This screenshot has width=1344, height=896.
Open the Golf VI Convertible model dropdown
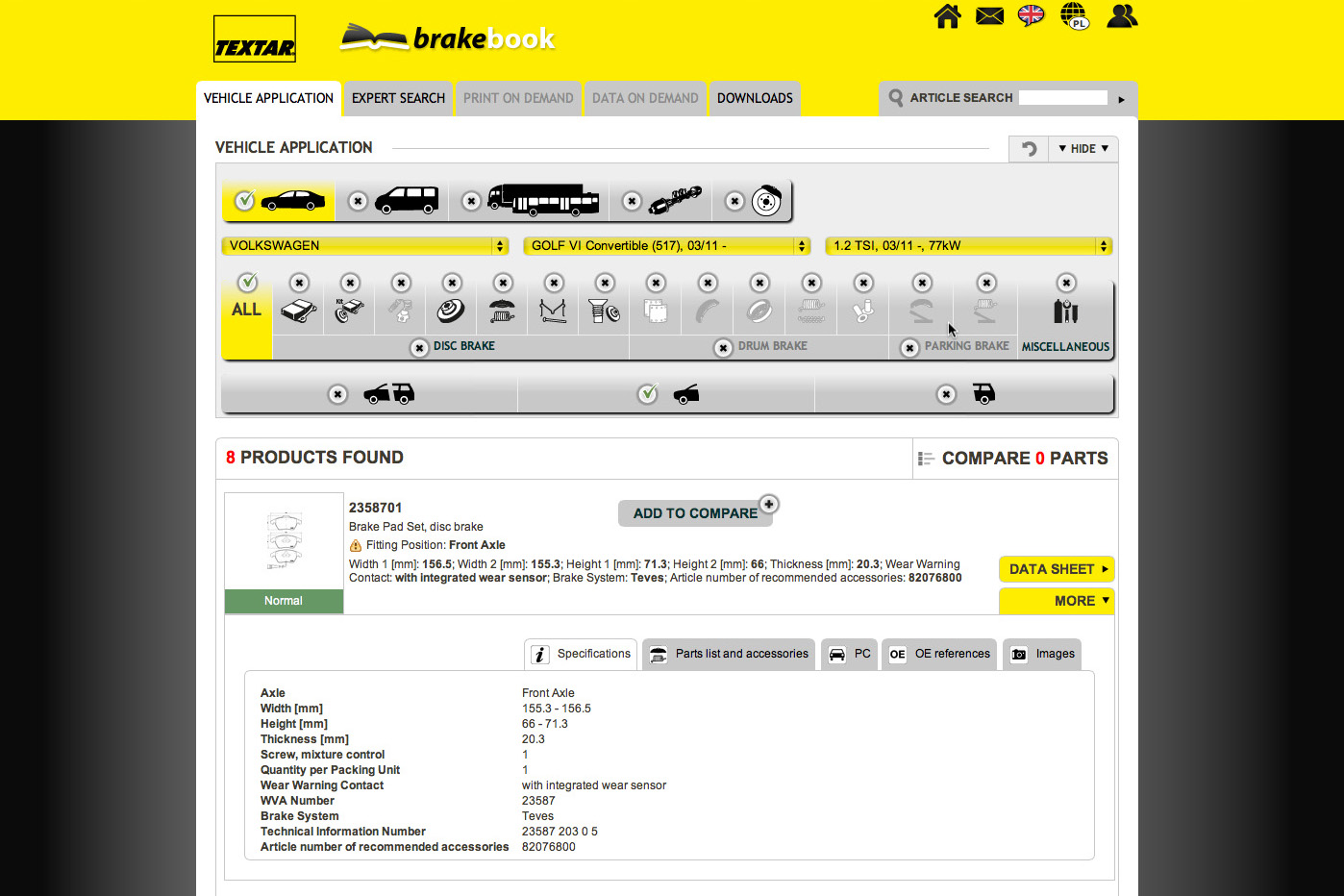pos(666,246)
